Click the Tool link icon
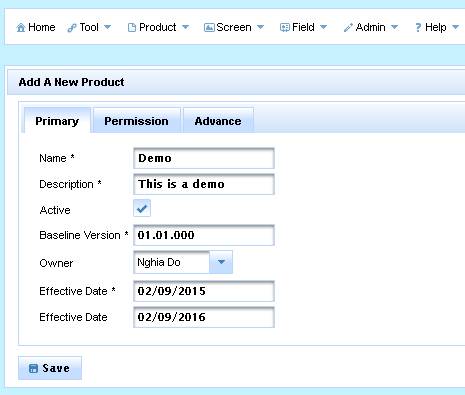465x395 pixels. tap(71, 28)
